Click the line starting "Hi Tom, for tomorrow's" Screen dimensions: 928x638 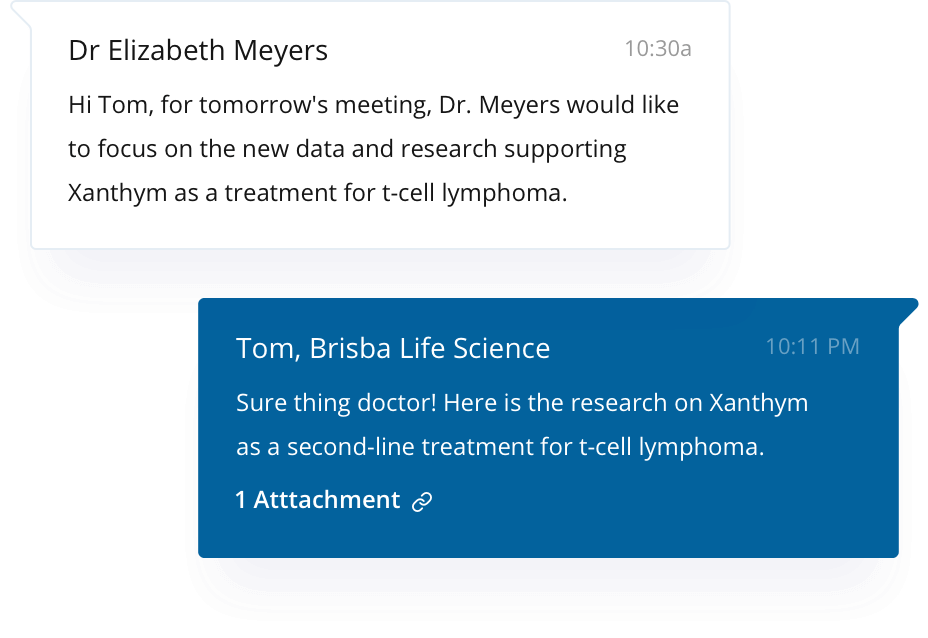pyautogui.click(x=373, y=105)
